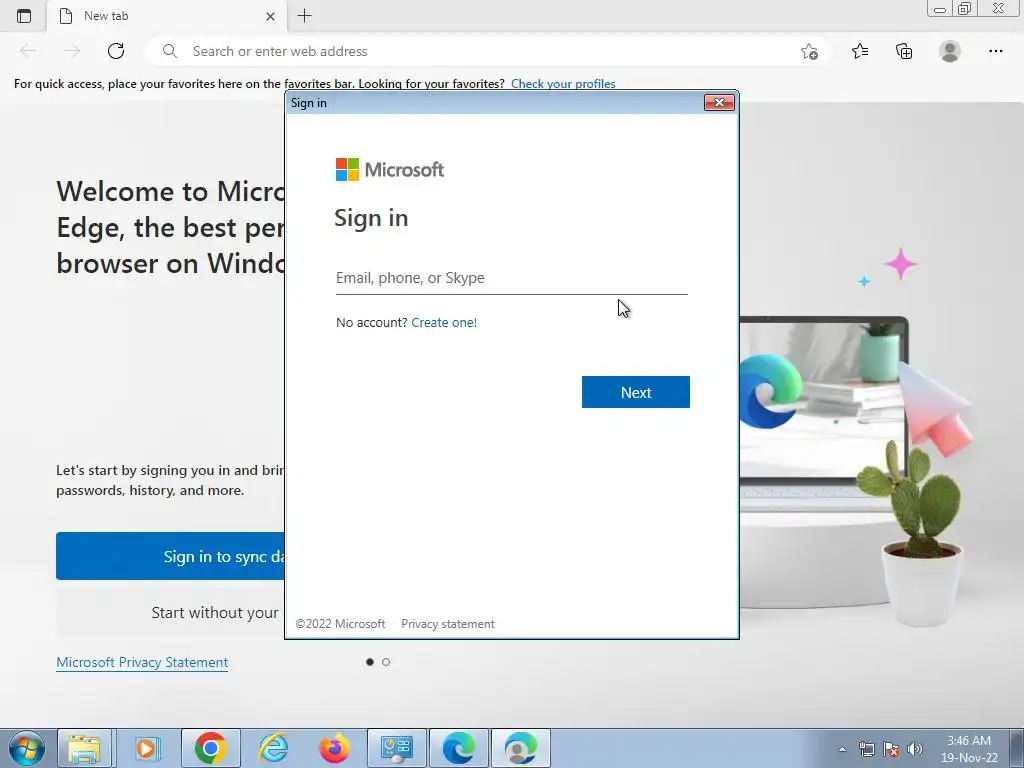Open the Collections icon

click(x=904, y=51)
